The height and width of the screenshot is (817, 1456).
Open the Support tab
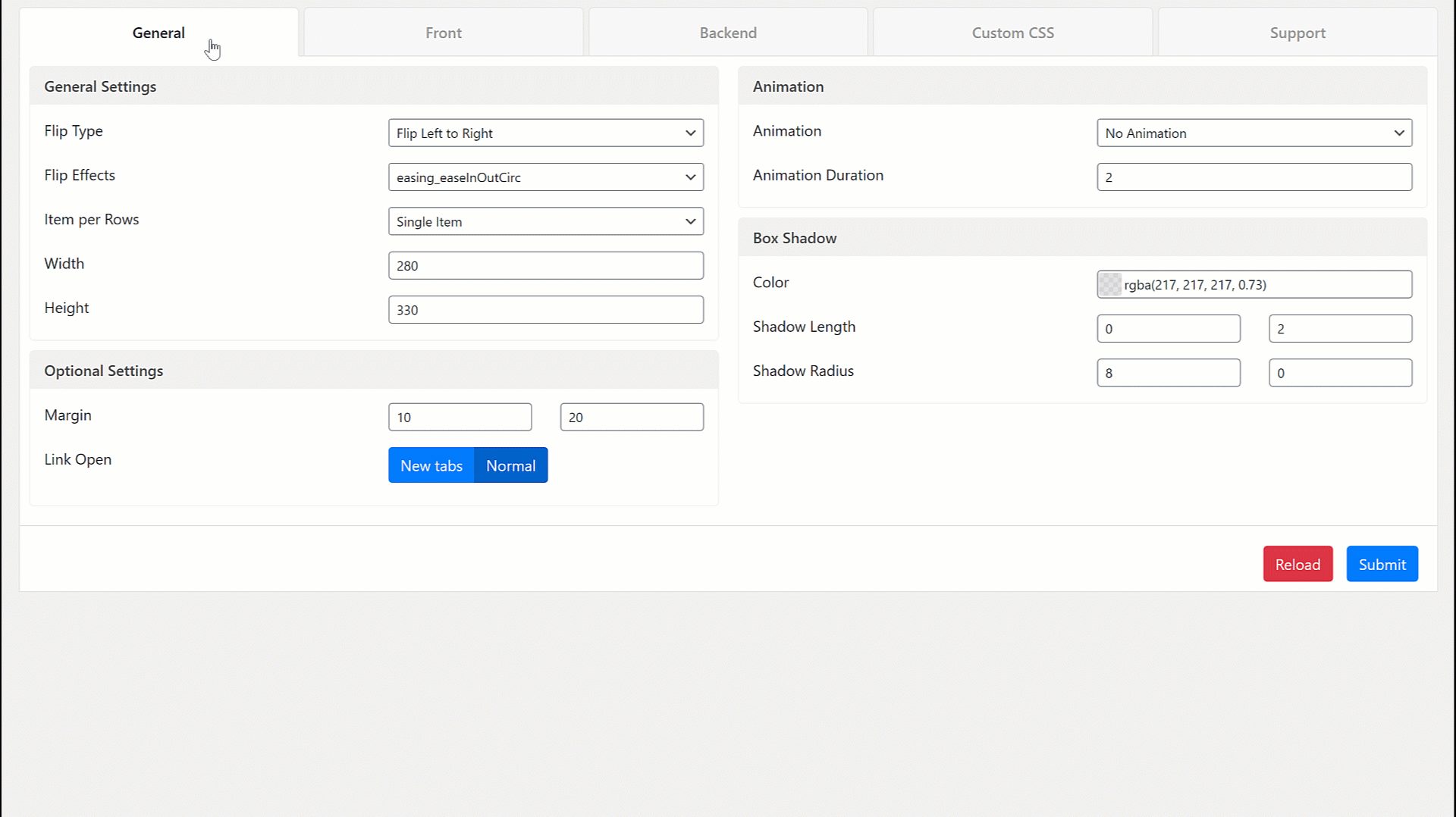tap(1298, 33)
